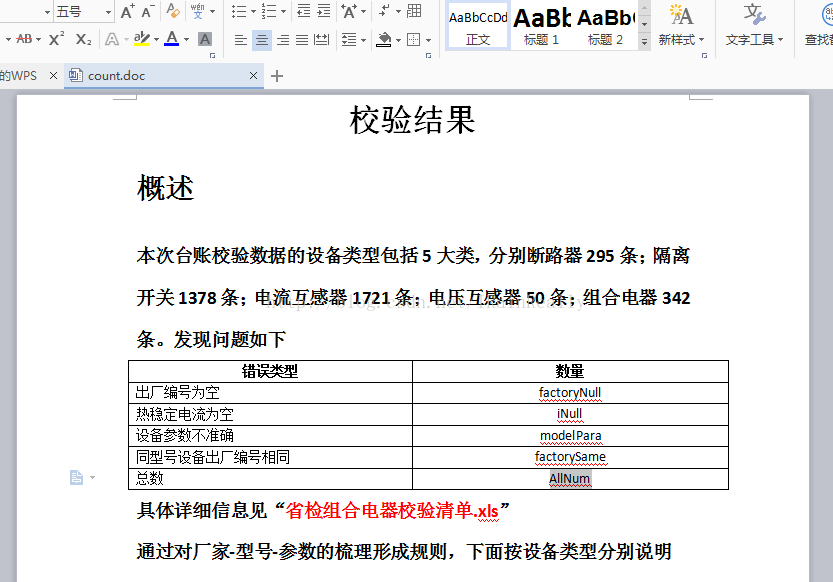Click the 校验结果 document title
The image size is (833, 582).
point(412,120)
